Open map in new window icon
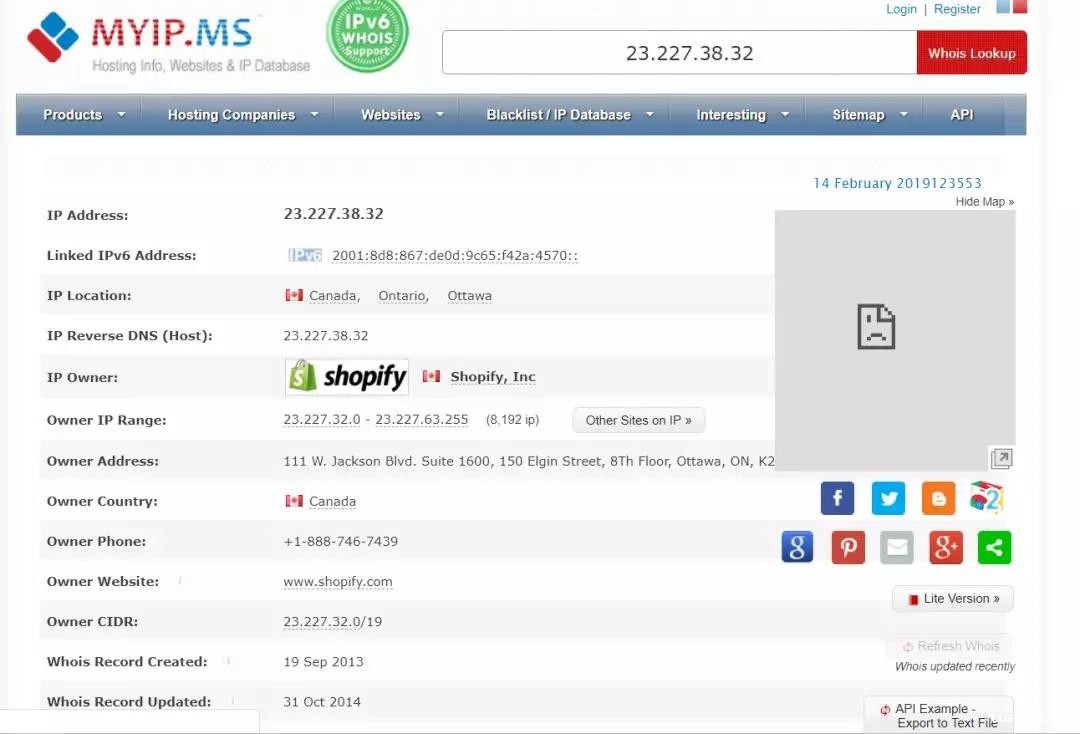The image size is (1080, 734). [x=1001, y=459]
